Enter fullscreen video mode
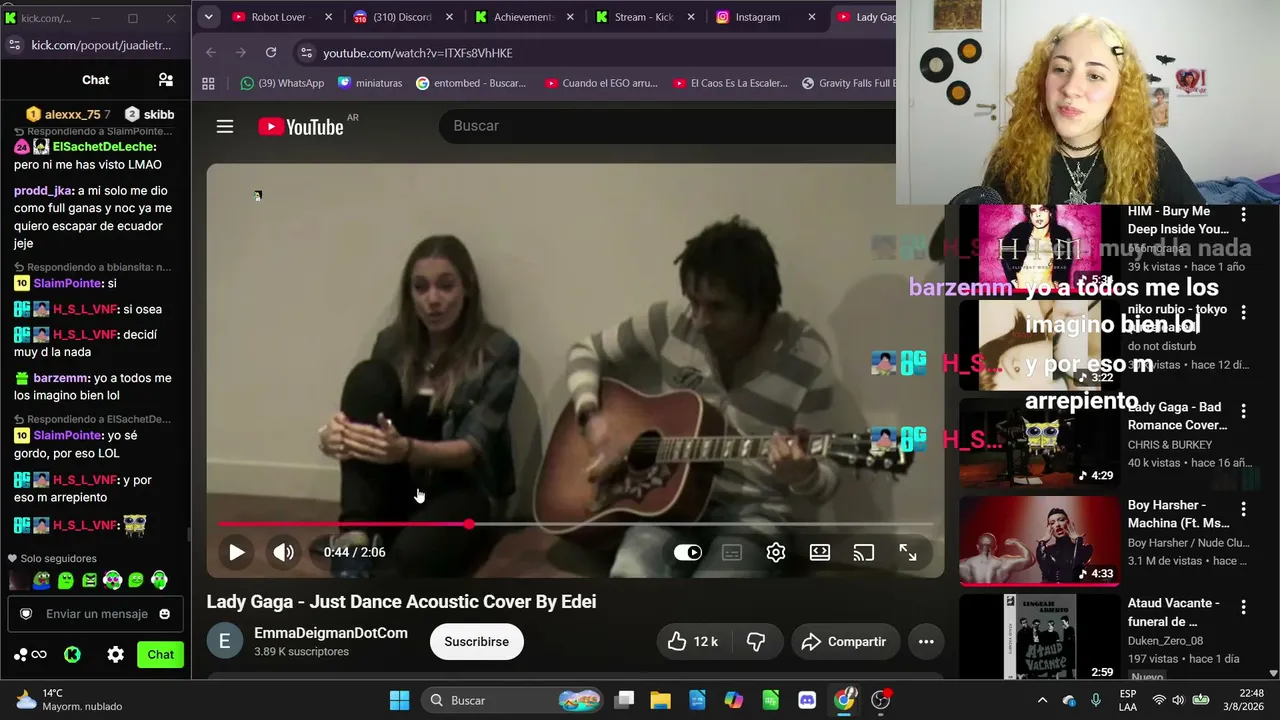1280x720 pixels. (x=908, y=552)
